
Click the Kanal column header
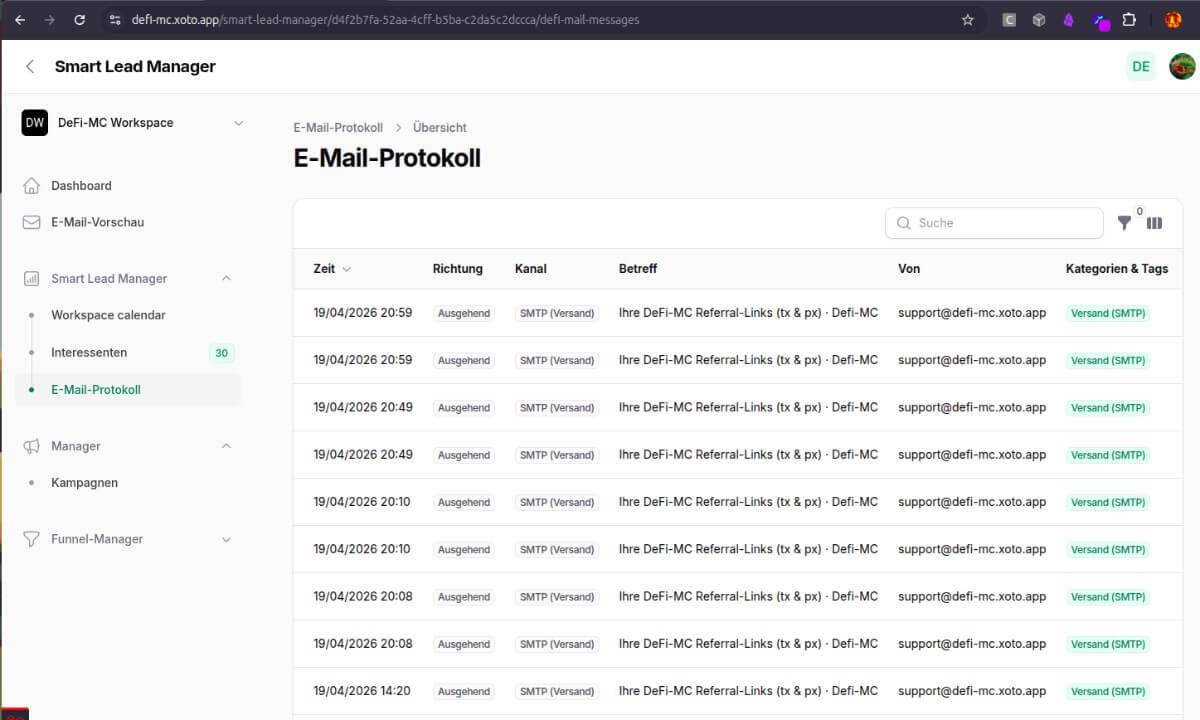click(531, 269)
